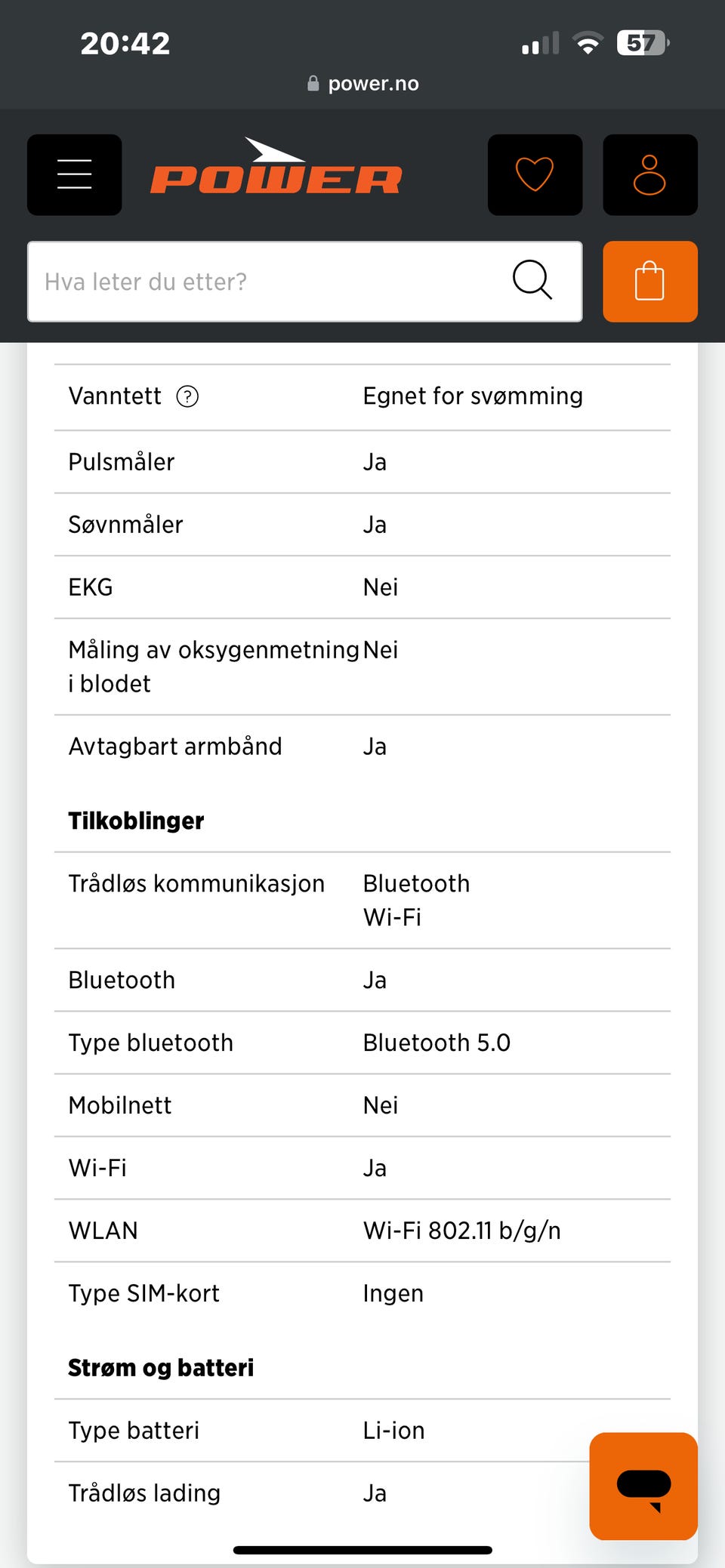Click the "Hva leter du etter?" search field
The height and width of the screenshot is (1568, 725).
point(264,282)
